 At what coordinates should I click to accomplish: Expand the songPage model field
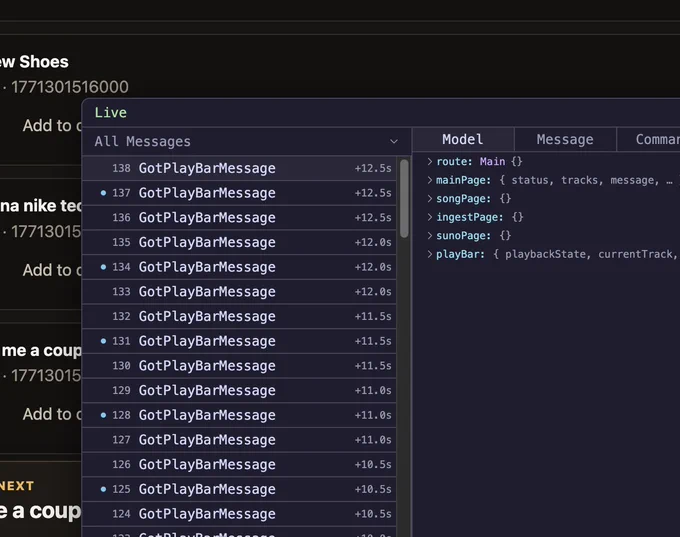pyautogui.click(x=429, y=199)
